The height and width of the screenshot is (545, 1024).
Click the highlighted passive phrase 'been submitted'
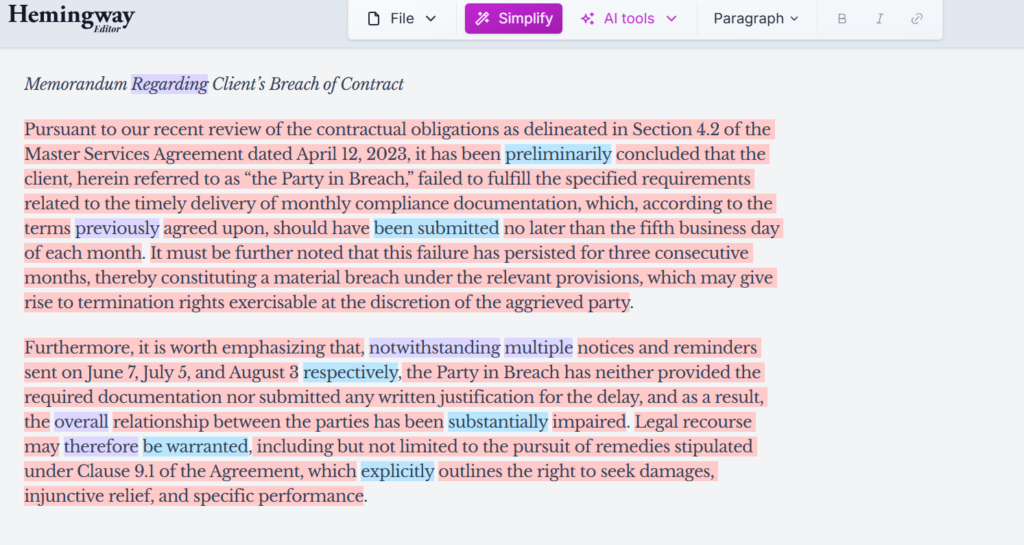[x=436, y=227]
